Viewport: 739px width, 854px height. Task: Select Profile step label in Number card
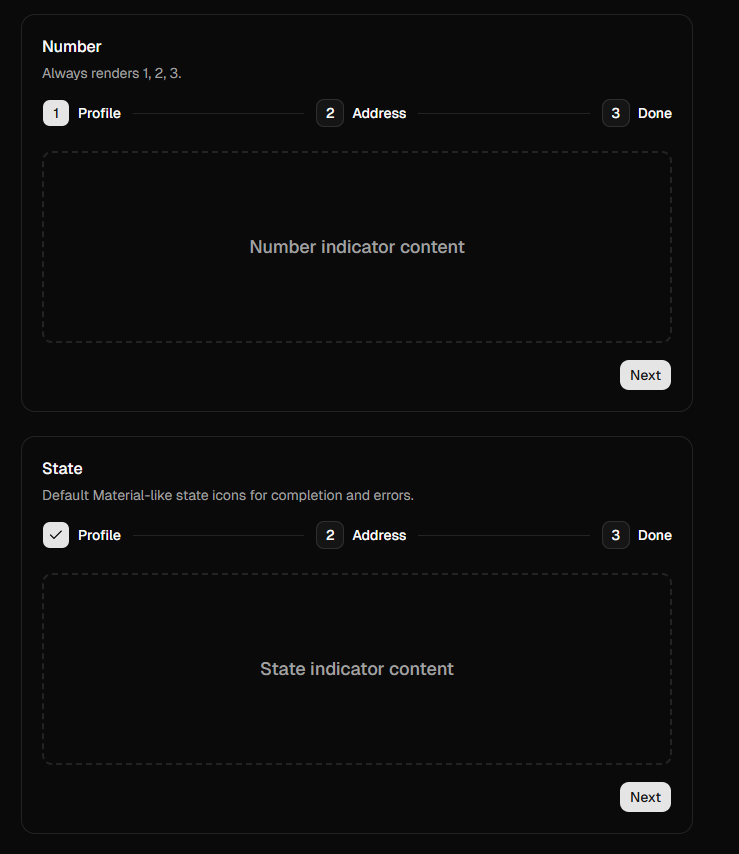[x=99, y=113]
